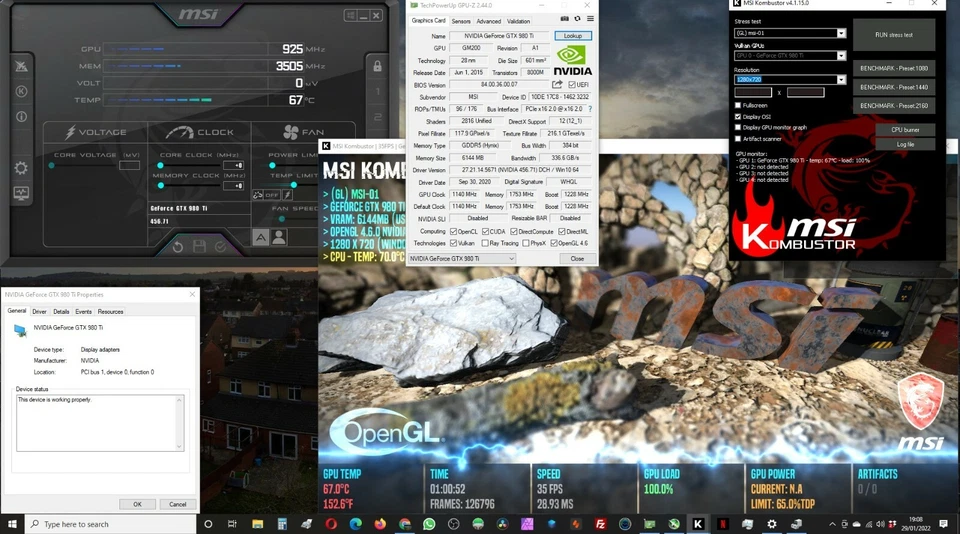Open Driver tab in Properties dialog
The width and height of the screenshot is (960, 534).
coord(39,312)
